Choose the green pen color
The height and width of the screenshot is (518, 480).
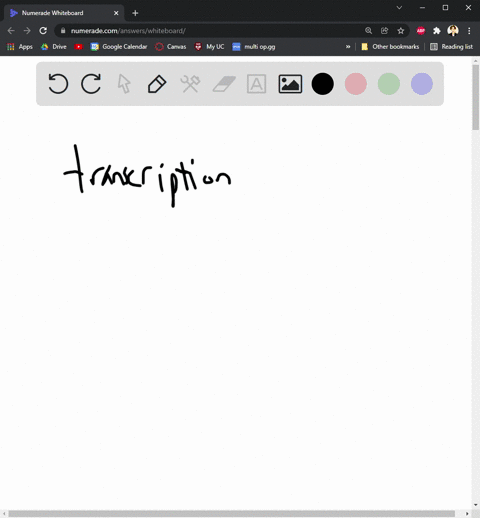click(389, 84)
